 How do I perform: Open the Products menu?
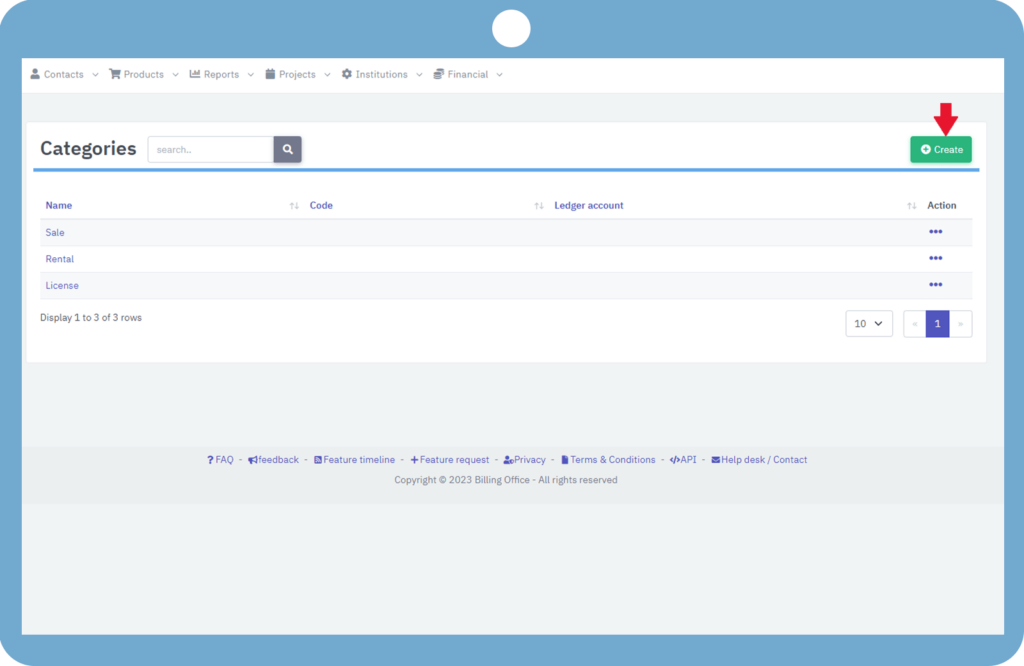pyautogui.click(x=144, y=74)
